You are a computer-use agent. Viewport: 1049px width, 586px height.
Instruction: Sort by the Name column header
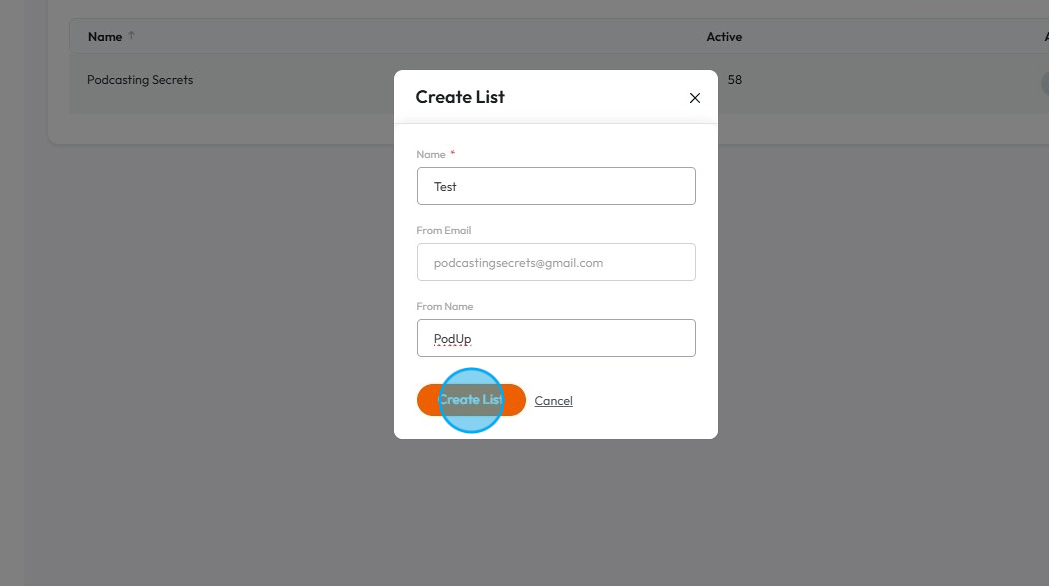[104, 37]
